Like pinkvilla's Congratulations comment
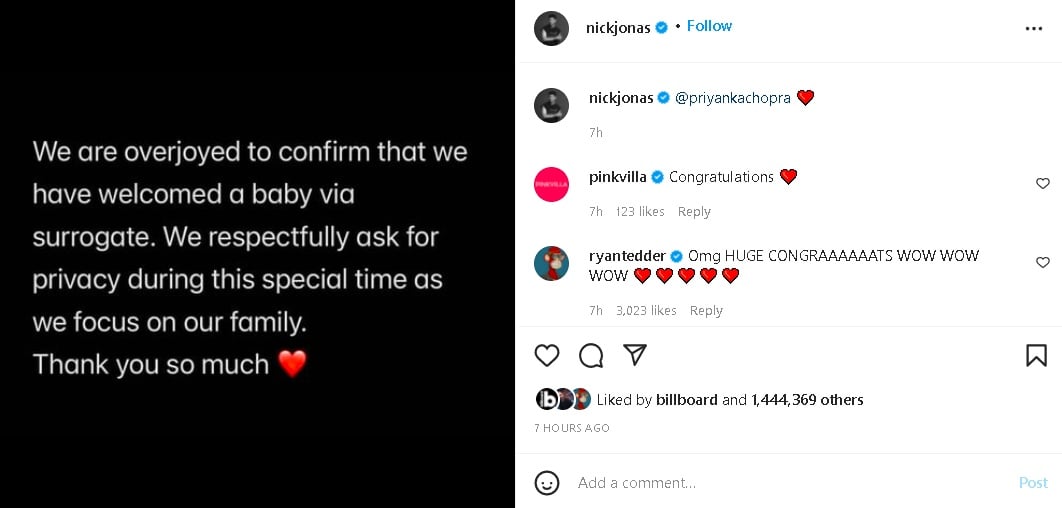Screen dimensions: 1062x508 point(1042,184)
